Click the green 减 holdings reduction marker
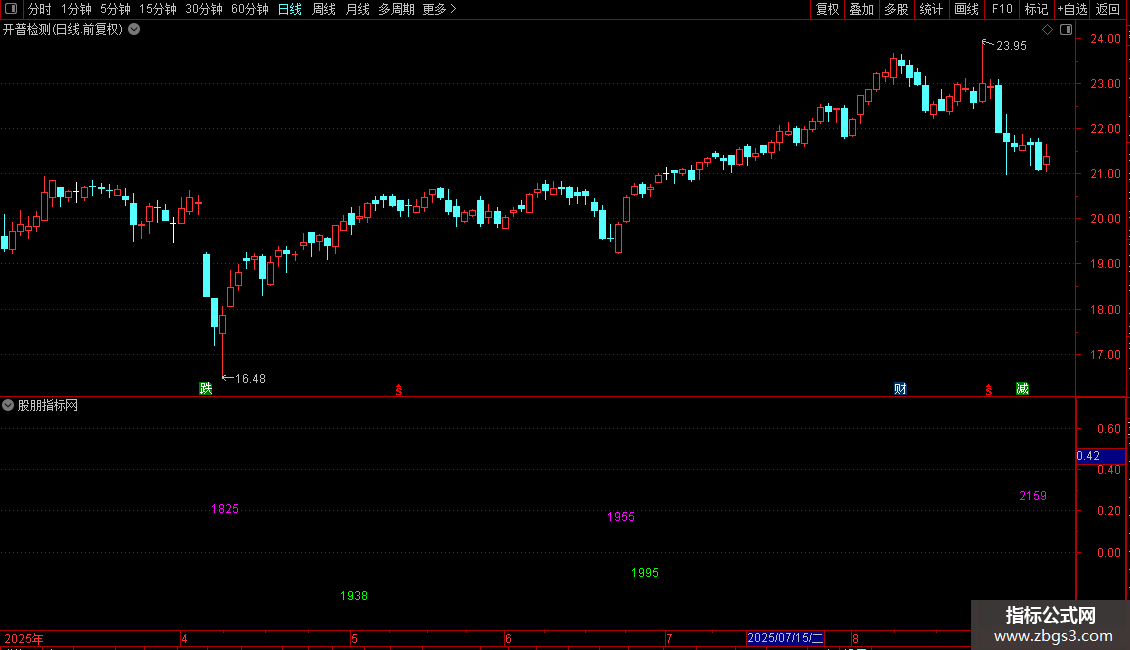 1023,389
